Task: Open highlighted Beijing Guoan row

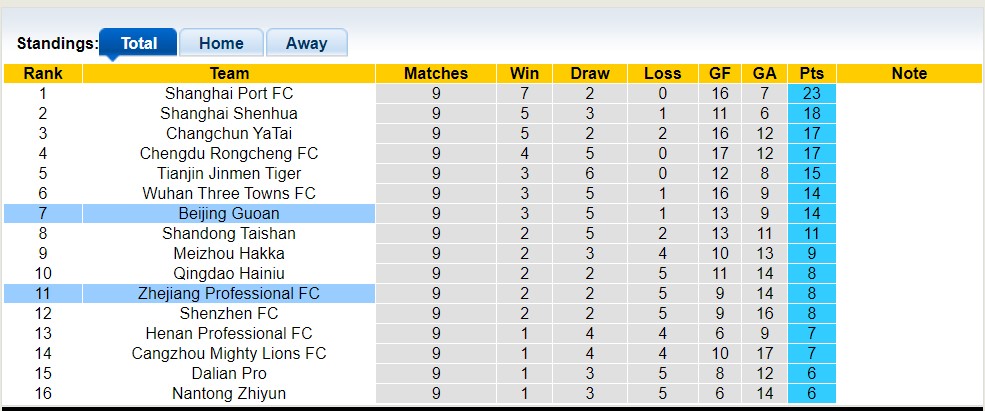Action: (x=229, y=213)
